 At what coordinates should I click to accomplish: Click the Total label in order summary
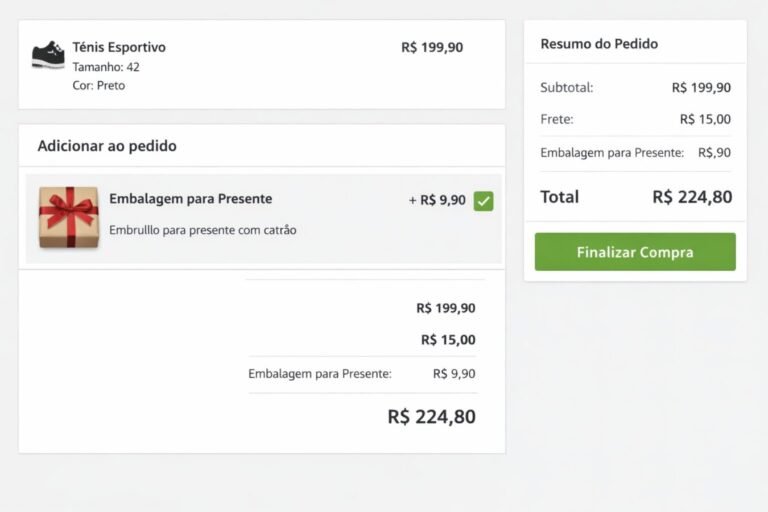560,197
